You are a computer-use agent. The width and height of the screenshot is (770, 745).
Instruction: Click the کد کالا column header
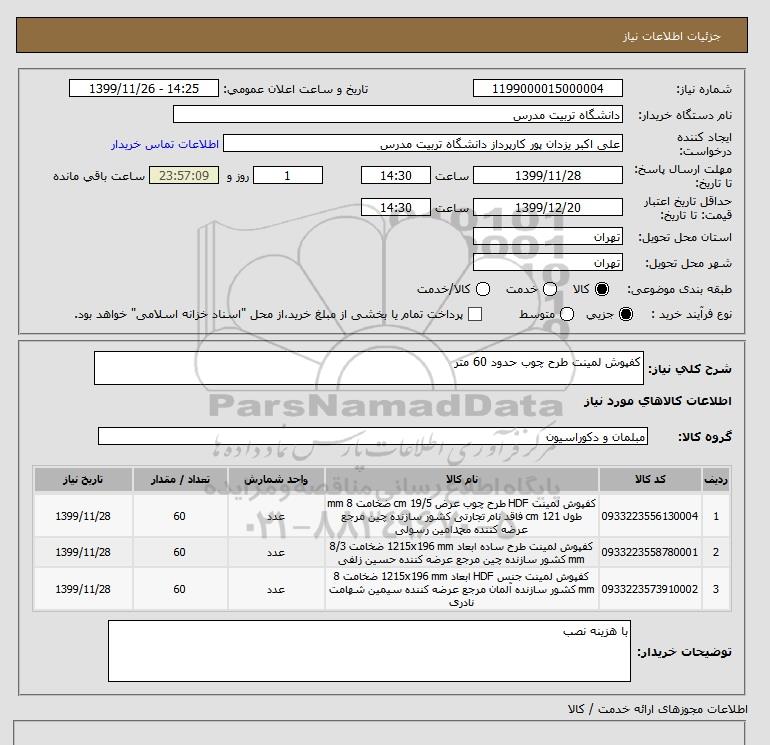point(650,479)
